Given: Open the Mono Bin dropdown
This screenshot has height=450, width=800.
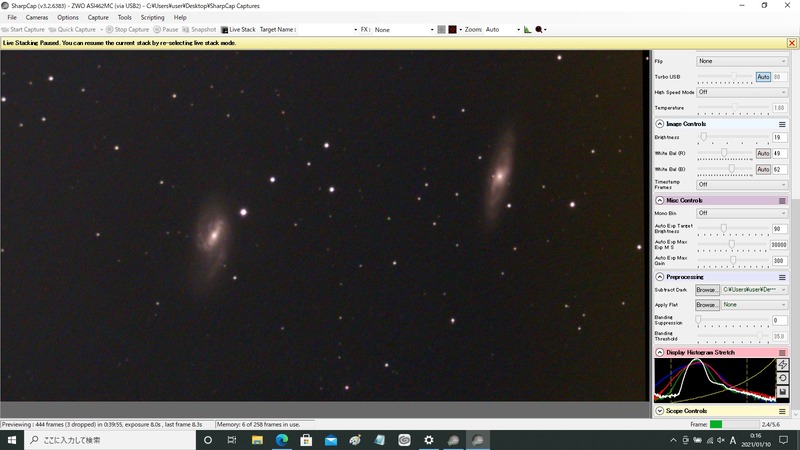Looking at the screenshot, I should pos(742,213).
